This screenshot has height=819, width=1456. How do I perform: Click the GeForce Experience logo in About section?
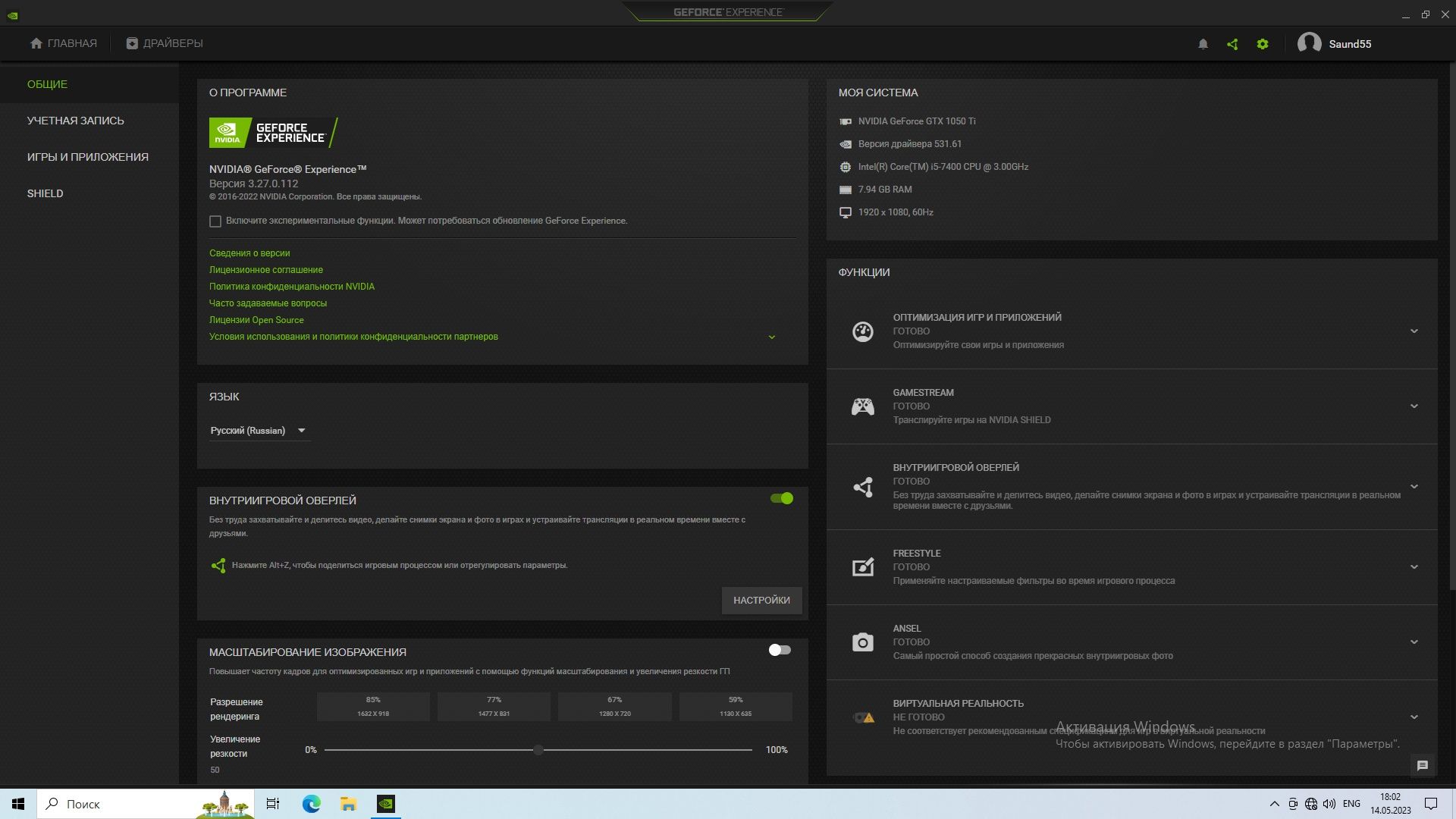point(274,133)
